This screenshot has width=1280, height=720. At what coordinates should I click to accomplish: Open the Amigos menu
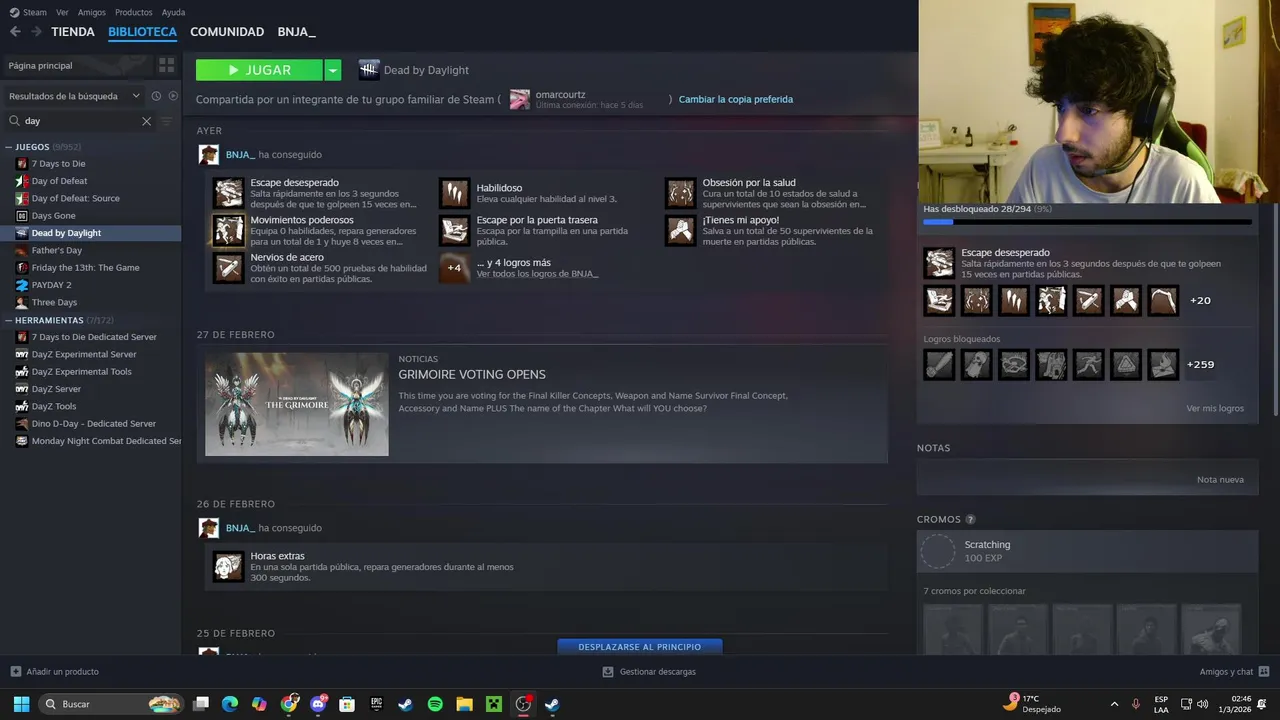click(x=92, y=12)
